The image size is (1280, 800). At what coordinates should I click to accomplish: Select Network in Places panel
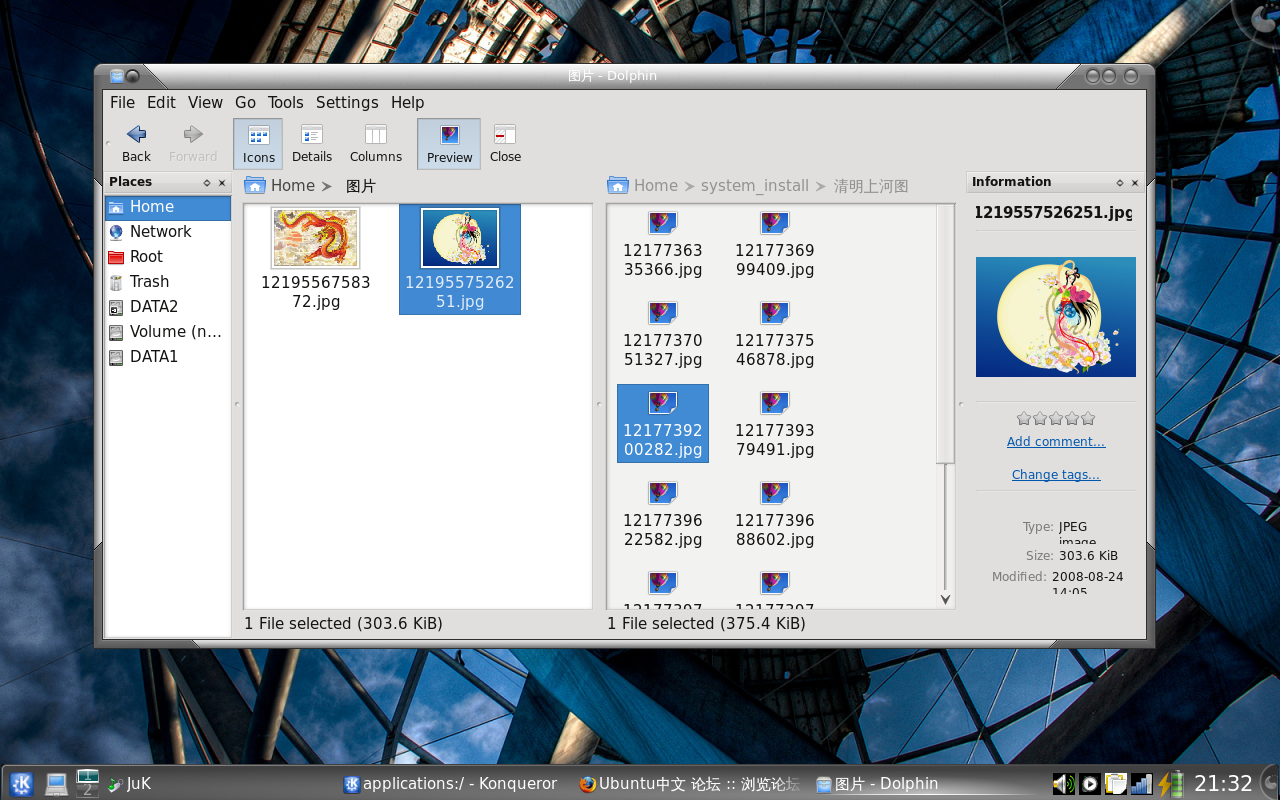pyautogui.click(x=168, y=232)
